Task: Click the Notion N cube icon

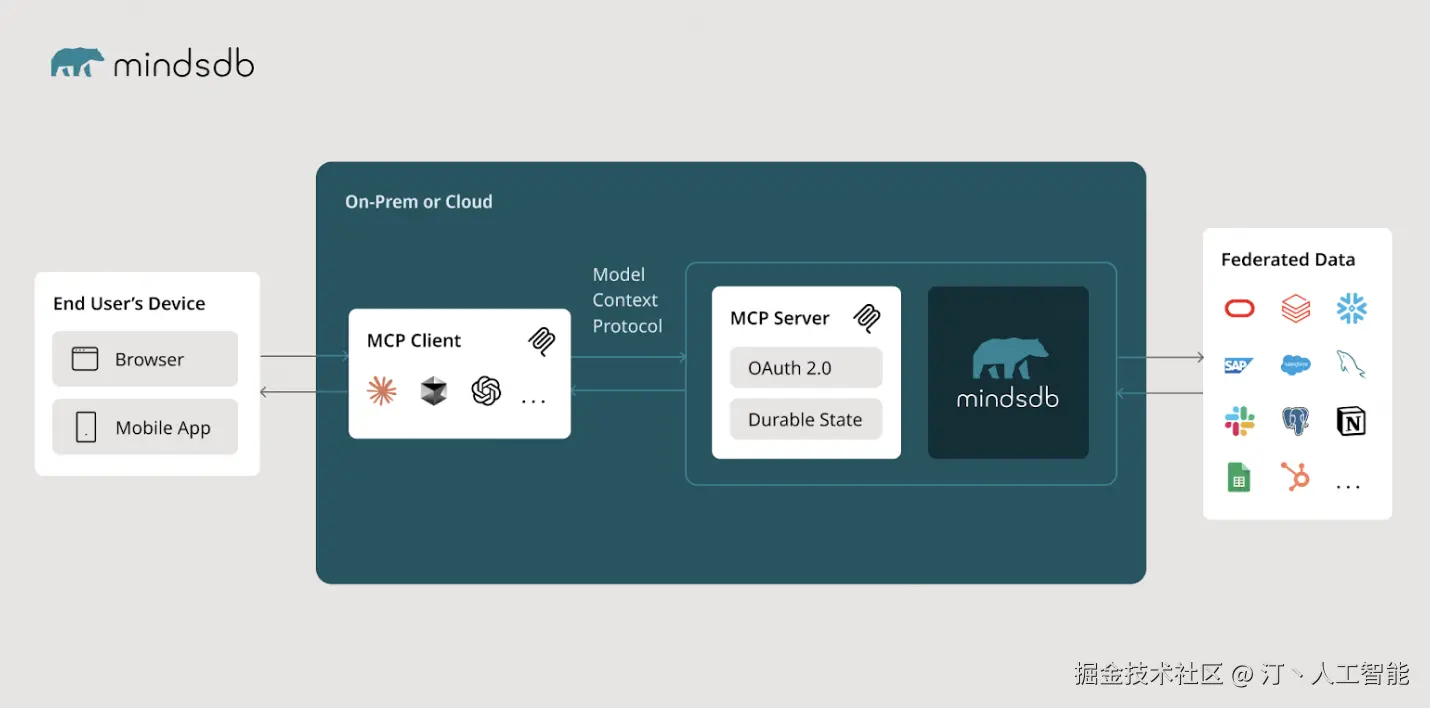Action: [x=1351, y=421]
